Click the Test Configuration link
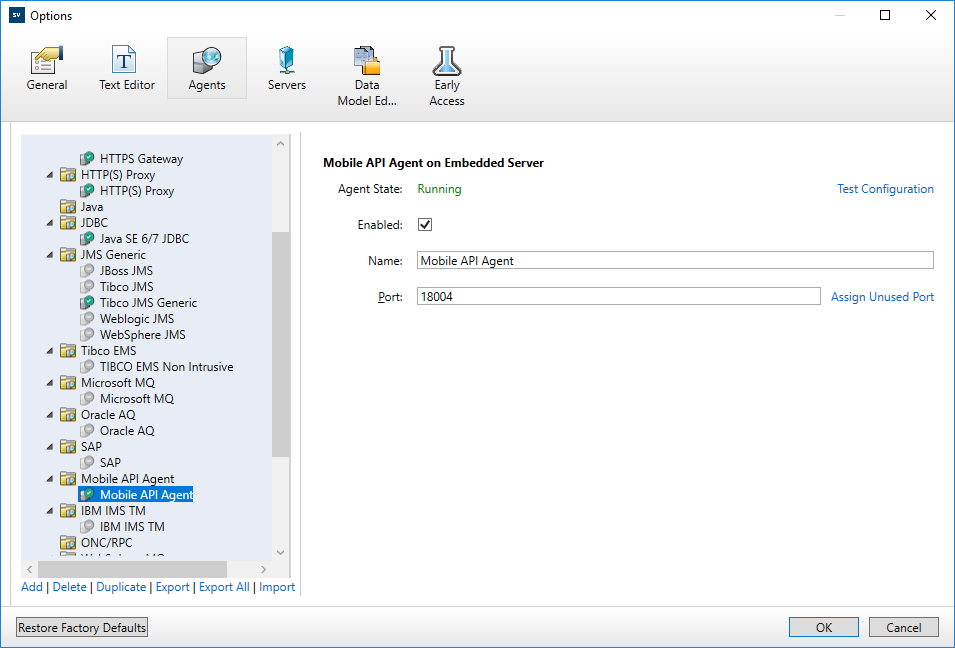955x648 pixels. tap(885, 189)
